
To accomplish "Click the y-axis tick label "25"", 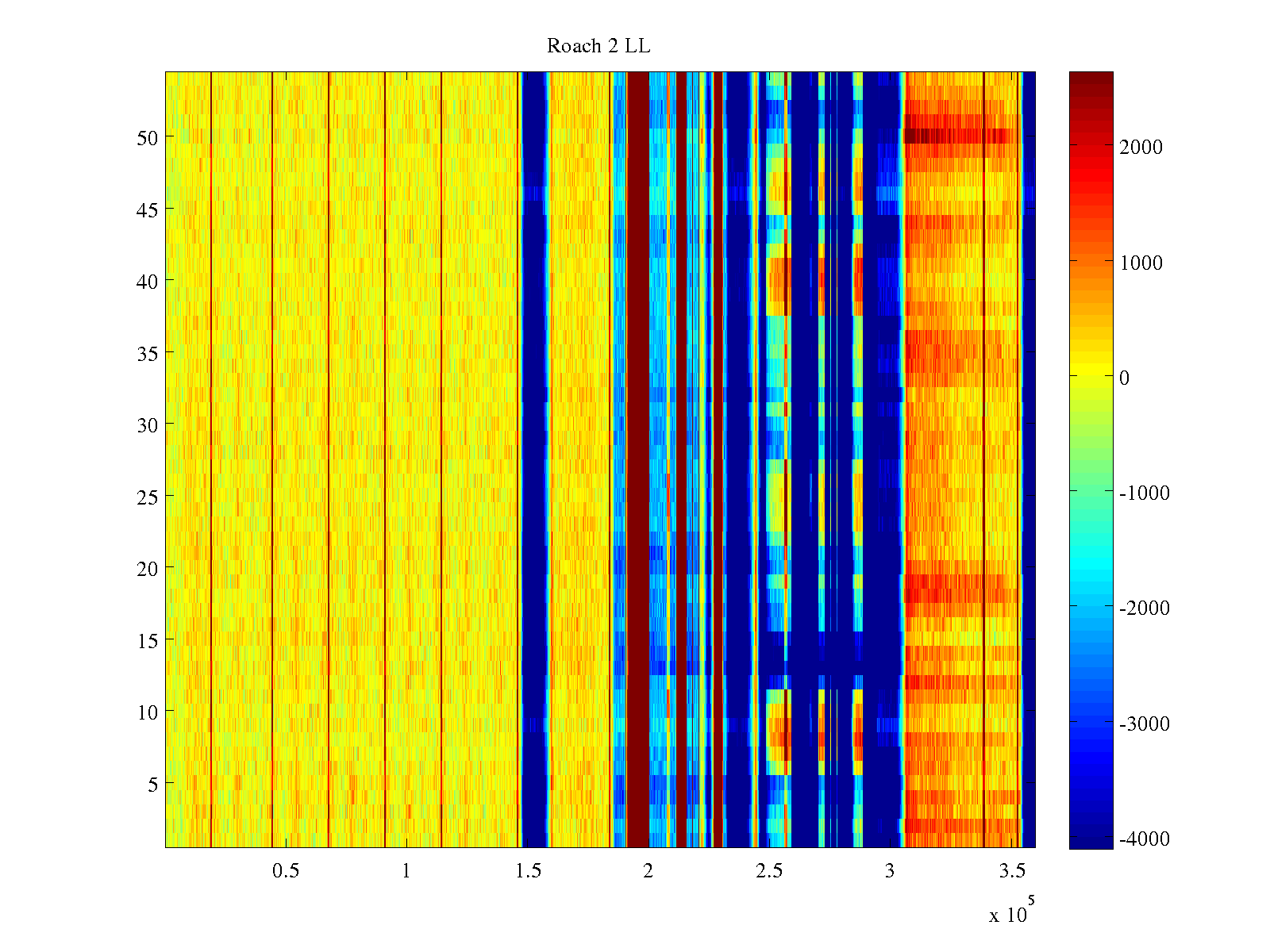I will point(147,497).
